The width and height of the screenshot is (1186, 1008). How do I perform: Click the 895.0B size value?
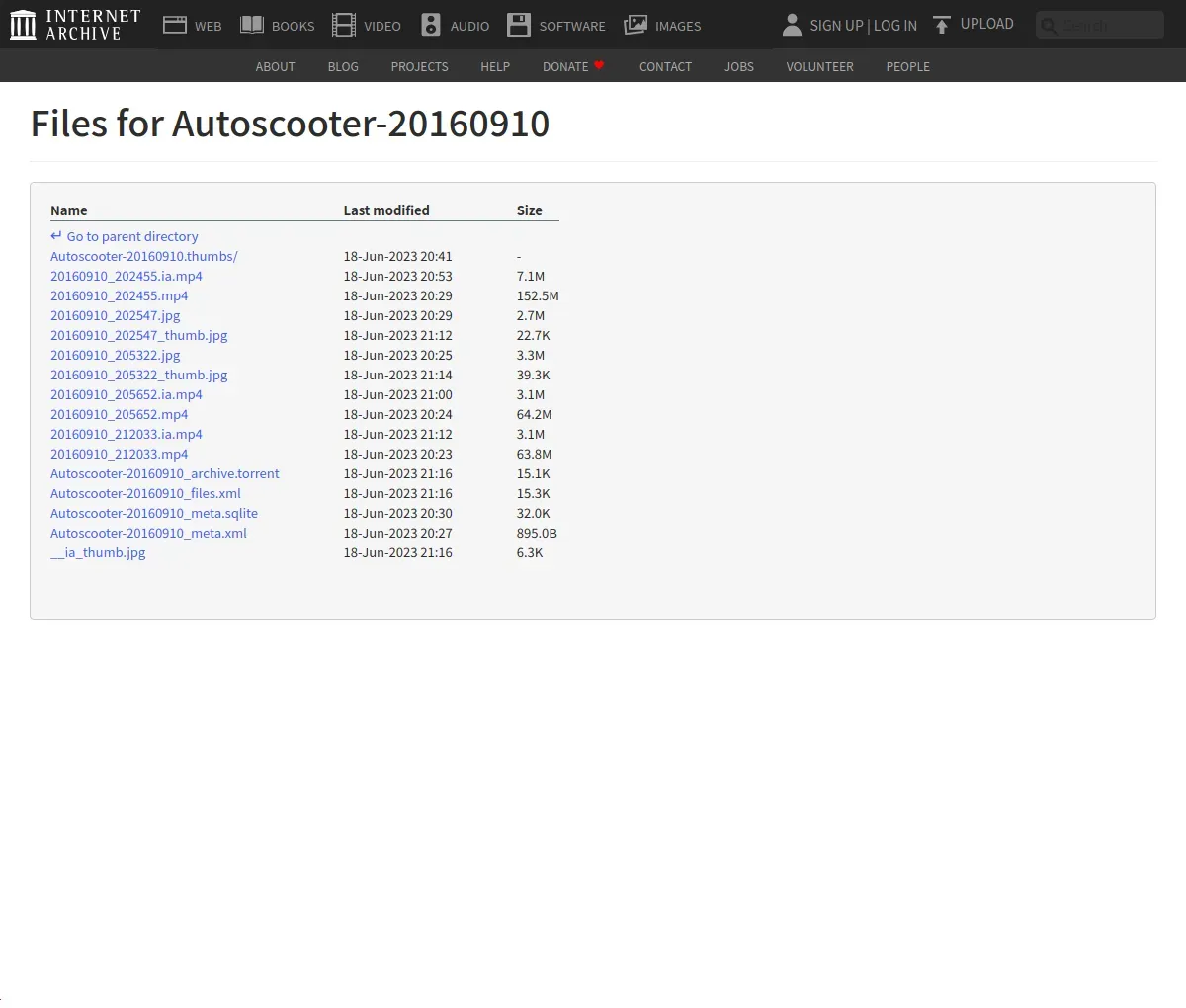pyautogui.click(x=537, y=533)
